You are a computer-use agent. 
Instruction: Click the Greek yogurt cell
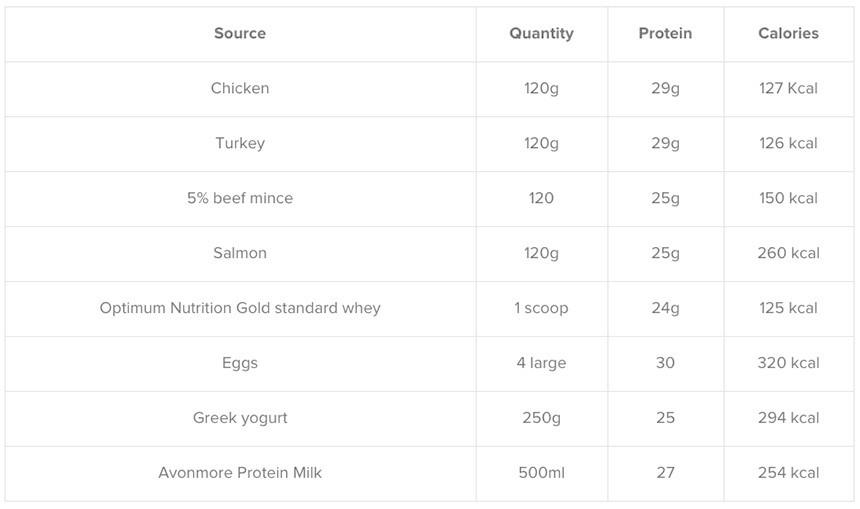(240, 418)
